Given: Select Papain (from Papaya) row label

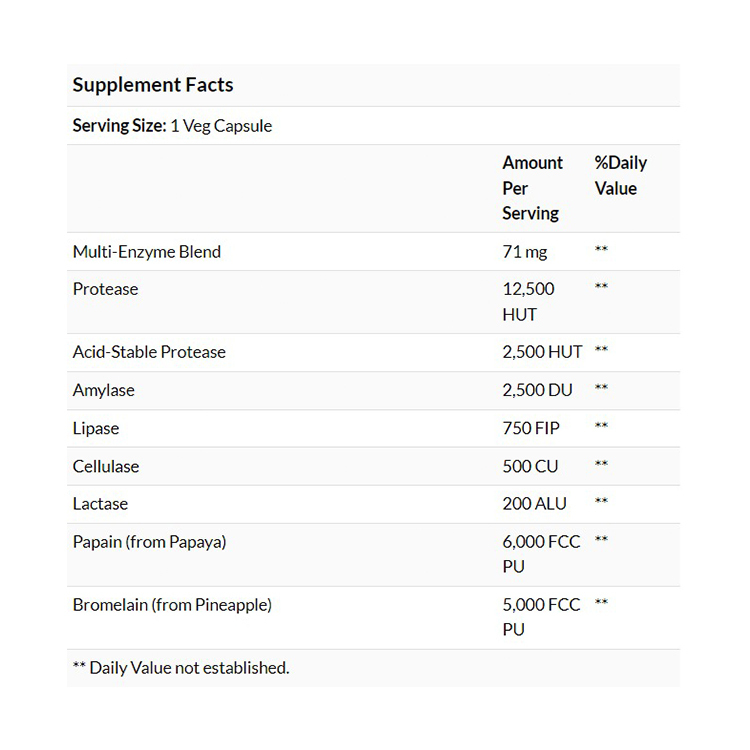Looking at the screenshot, I should coord(150,542).
